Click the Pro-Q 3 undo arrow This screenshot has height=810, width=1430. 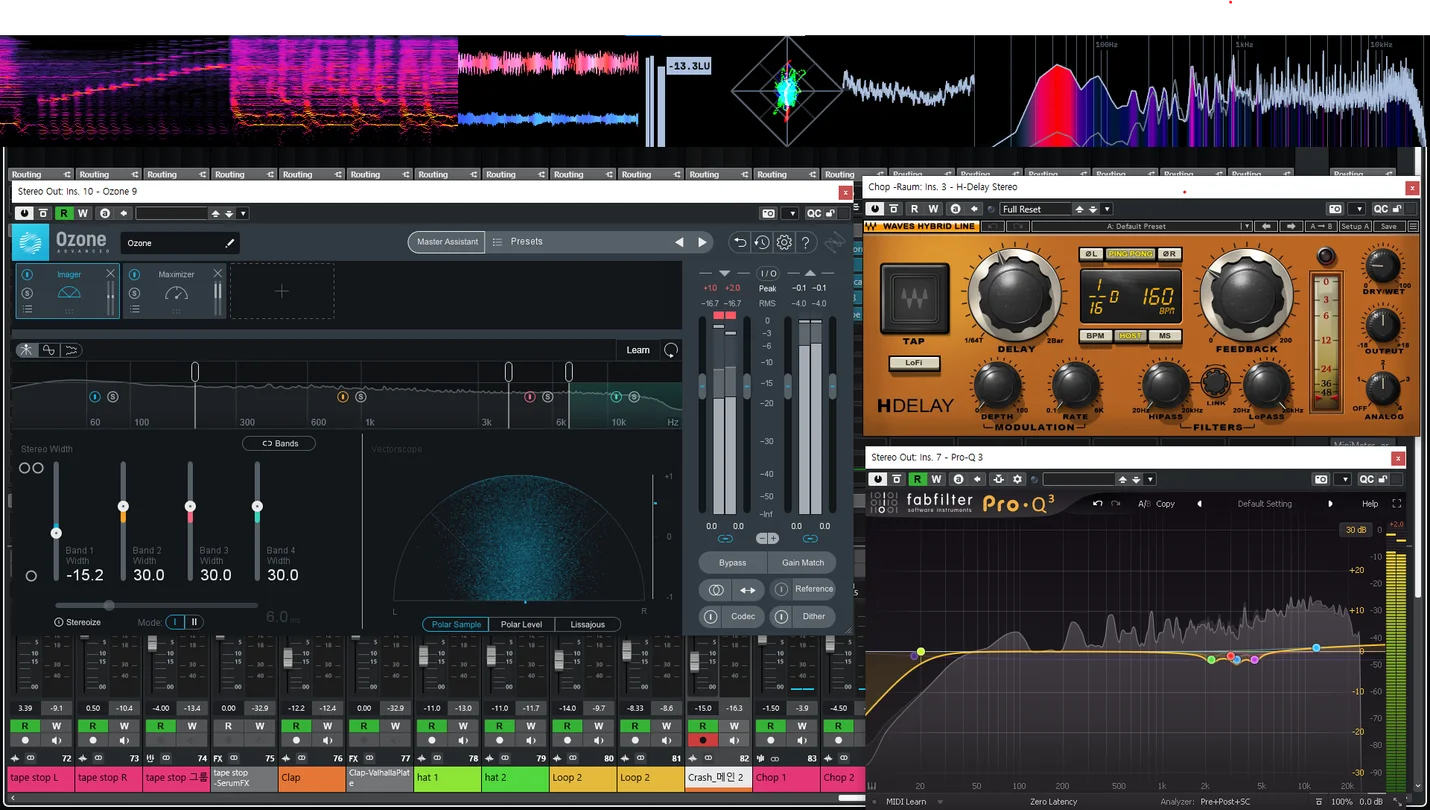coord(1097,504)
